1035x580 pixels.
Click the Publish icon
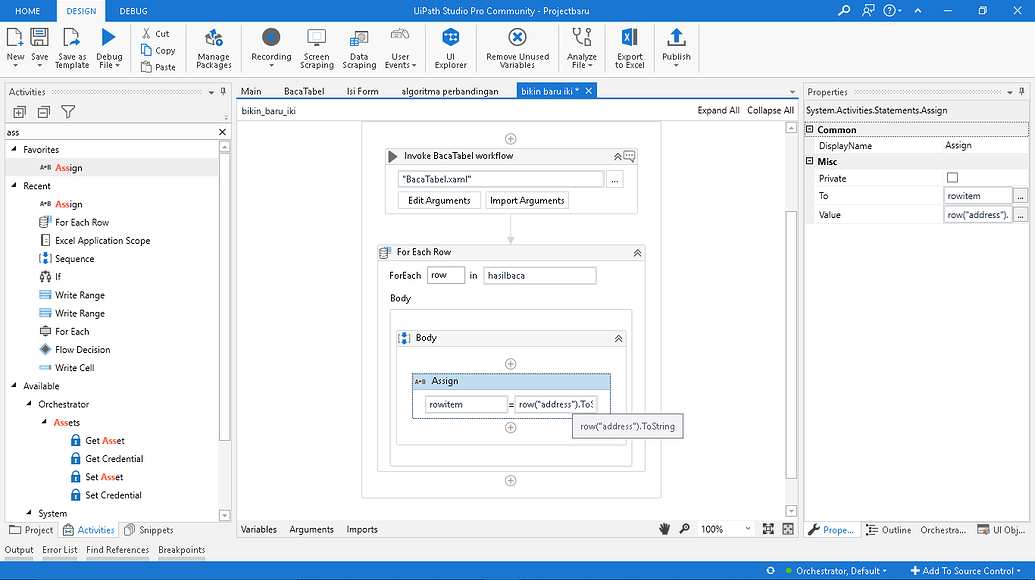(676, 38)
